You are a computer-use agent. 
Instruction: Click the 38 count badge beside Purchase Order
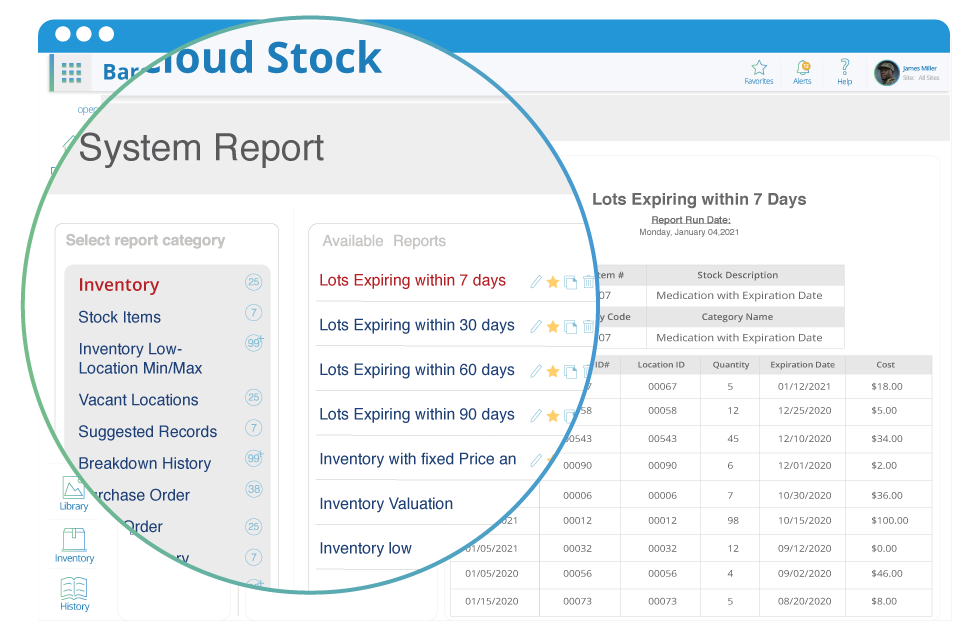click(x=253, y=489)
